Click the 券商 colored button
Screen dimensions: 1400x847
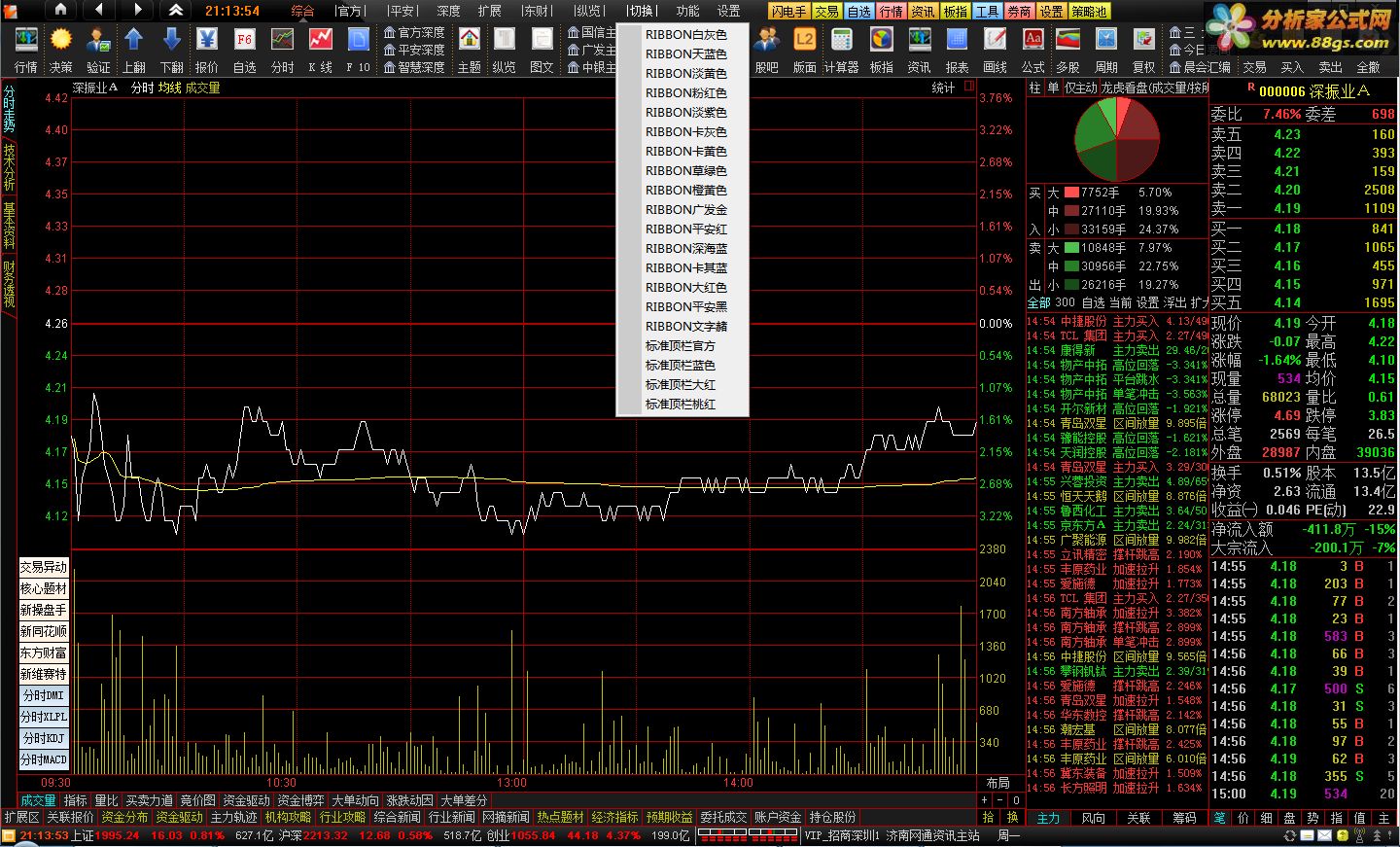(1019, 12)
